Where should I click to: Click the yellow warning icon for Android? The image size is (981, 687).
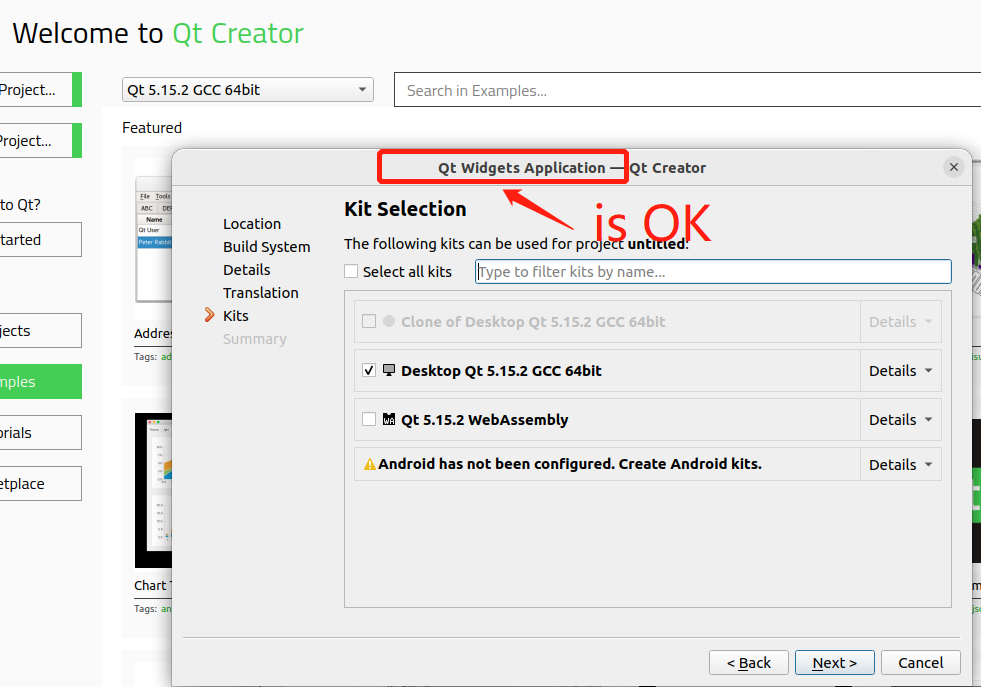[369, 464]
